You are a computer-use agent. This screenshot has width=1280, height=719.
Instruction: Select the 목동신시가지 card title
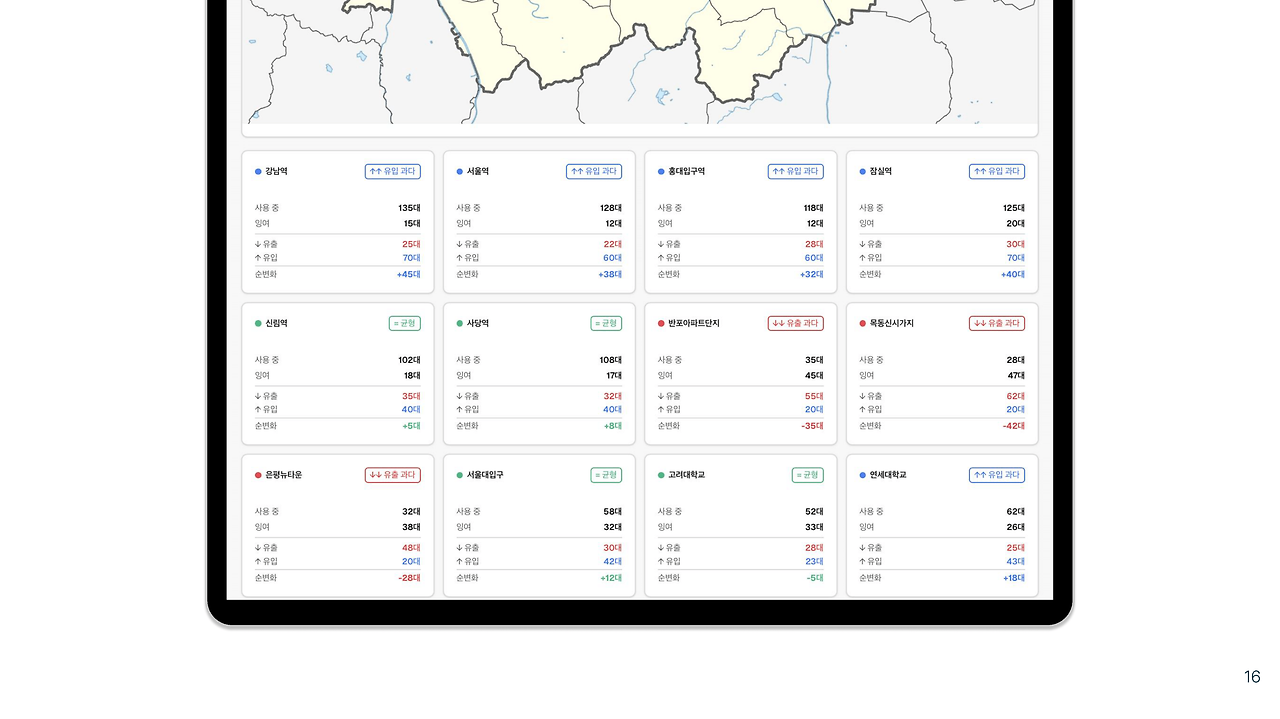click(892, 324)
